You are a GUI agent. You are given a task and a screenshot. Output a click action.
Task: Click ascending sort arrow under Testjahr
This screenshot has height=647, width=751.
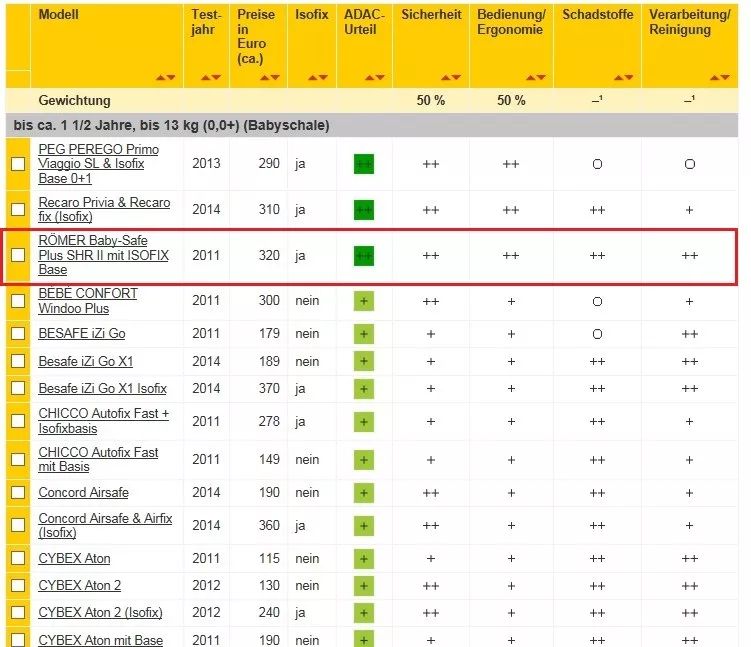[206, 77]
